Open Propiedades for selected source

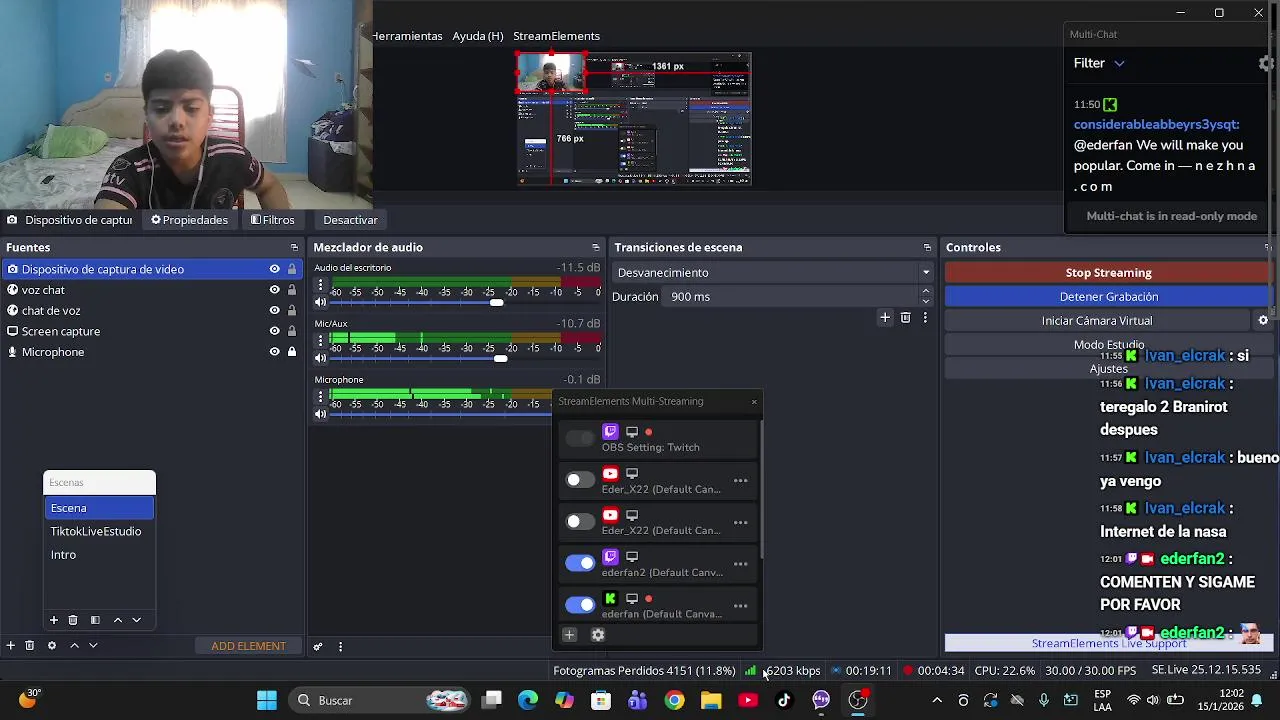189,220
